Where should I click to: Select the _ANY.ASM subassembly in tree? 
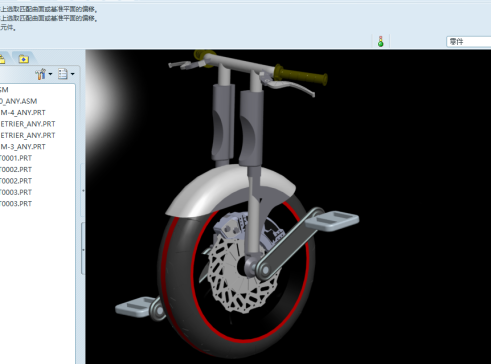pos(18,101)
